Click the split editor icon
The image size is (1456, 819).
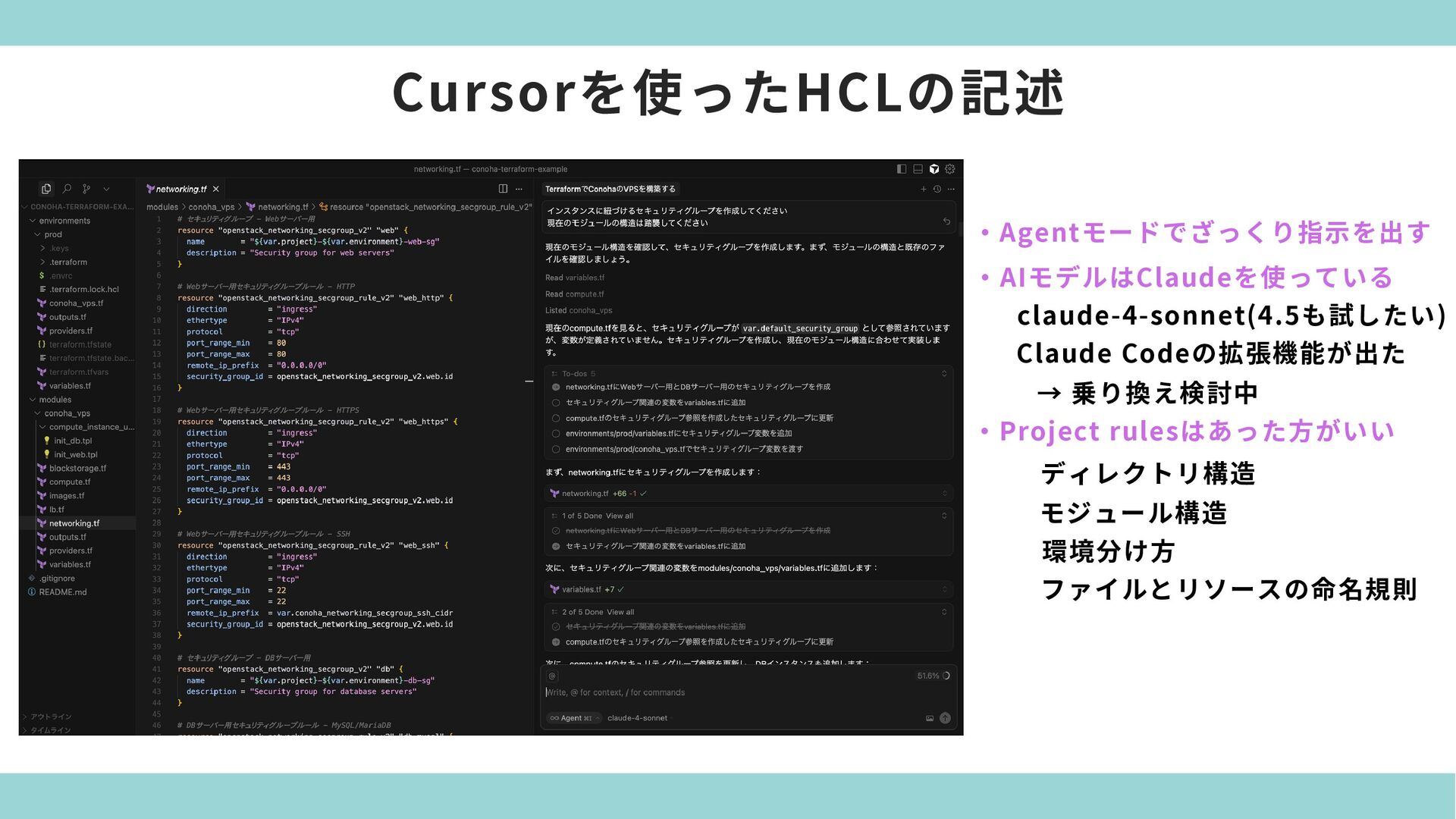point(503,189)
